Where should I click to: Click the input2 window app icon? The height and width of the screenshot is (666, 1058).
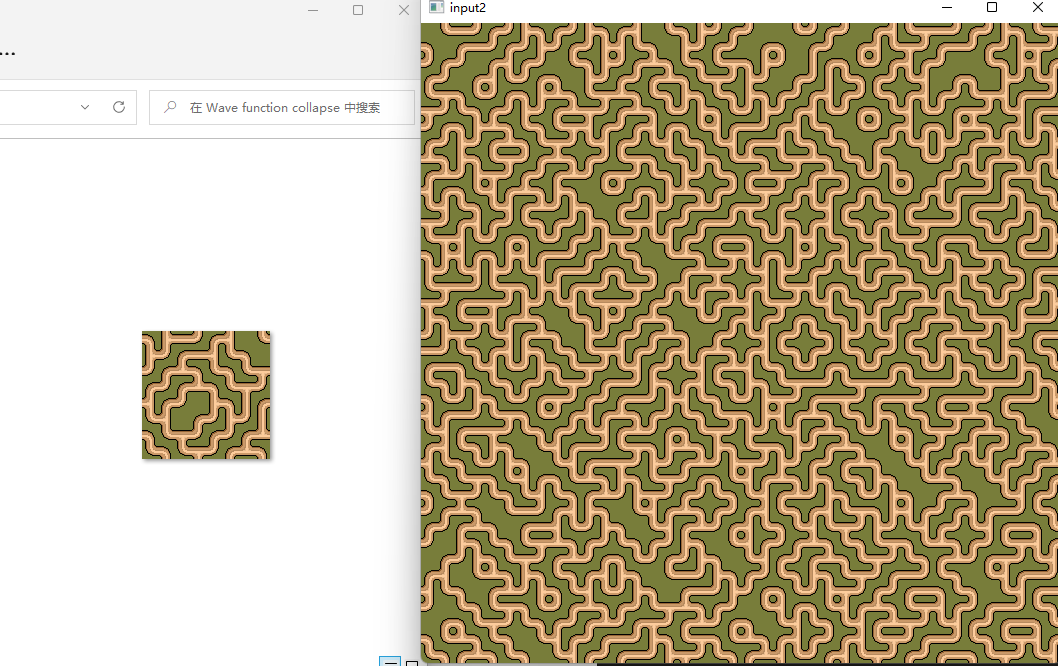[x=435, y=8]
